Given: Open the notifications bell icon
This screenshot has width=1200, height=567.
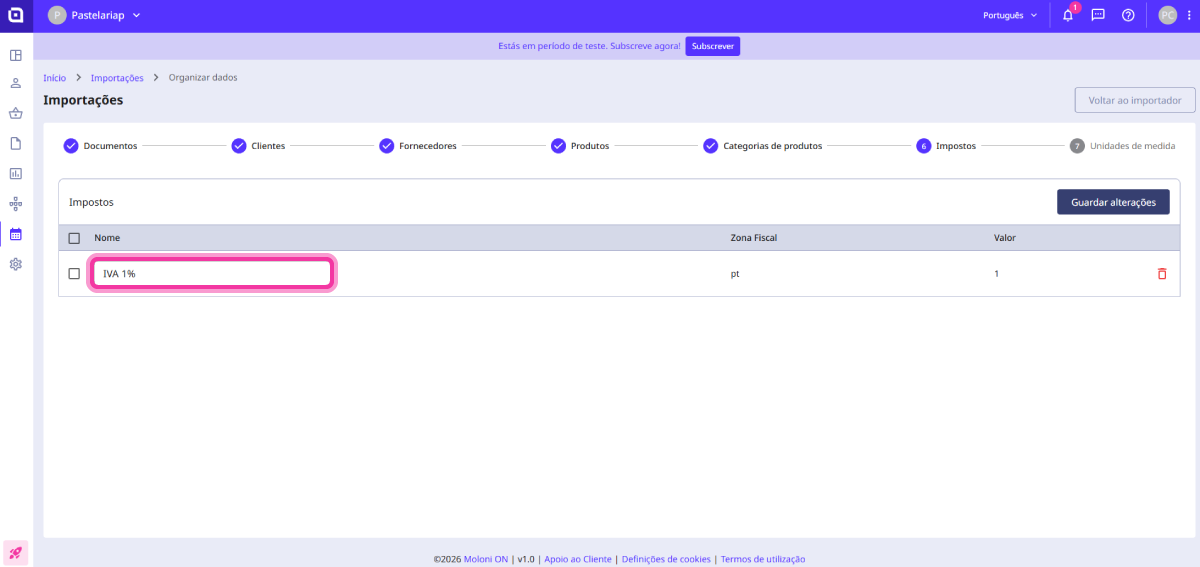Looking at the screenshot, I should 1067,16.
